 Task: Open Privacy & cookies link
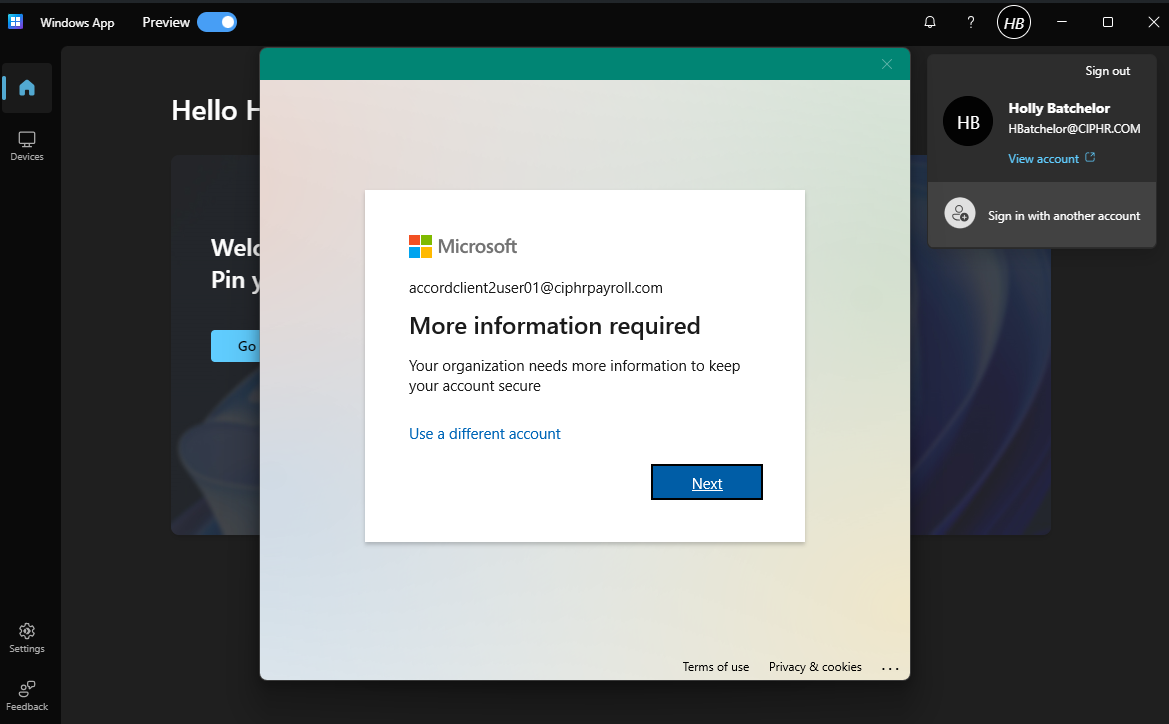pos(815,667)
